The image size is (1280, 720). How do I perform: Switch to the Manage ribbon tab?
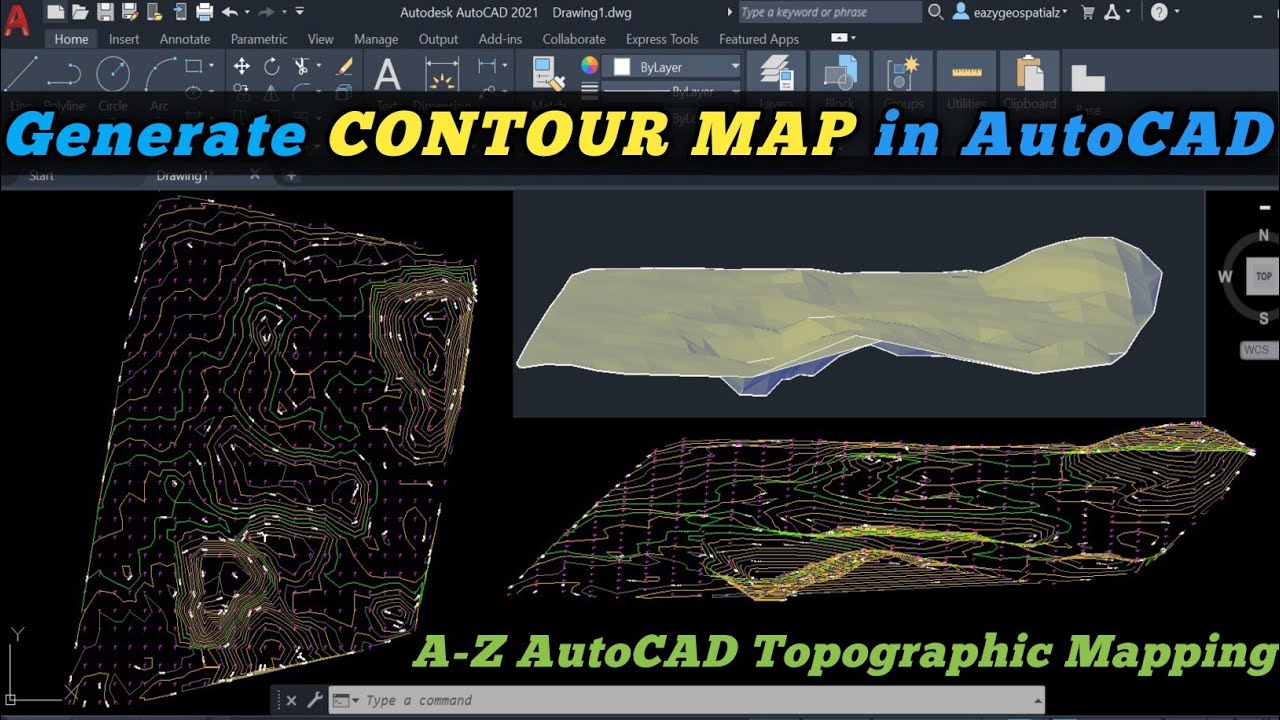pyautogui.click(x=376, y=39)
